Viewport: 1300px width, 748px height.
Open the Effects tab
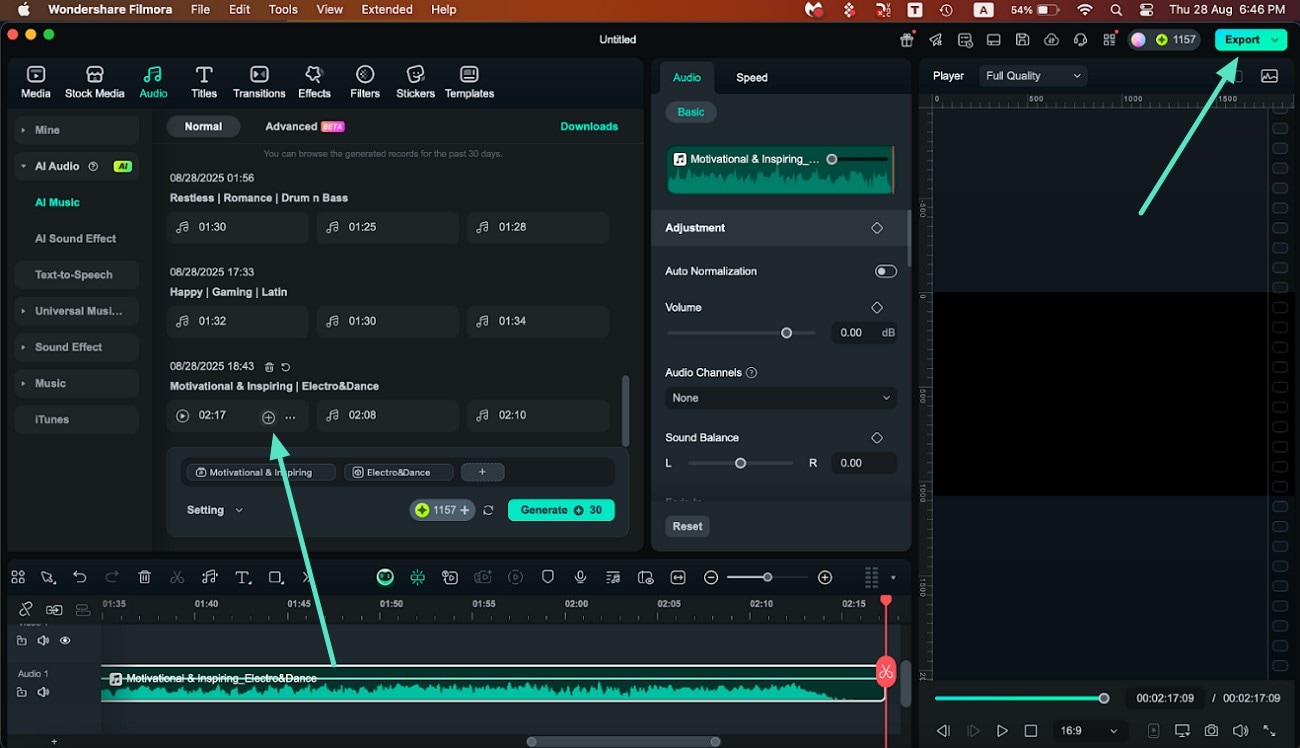coord(314,82)
